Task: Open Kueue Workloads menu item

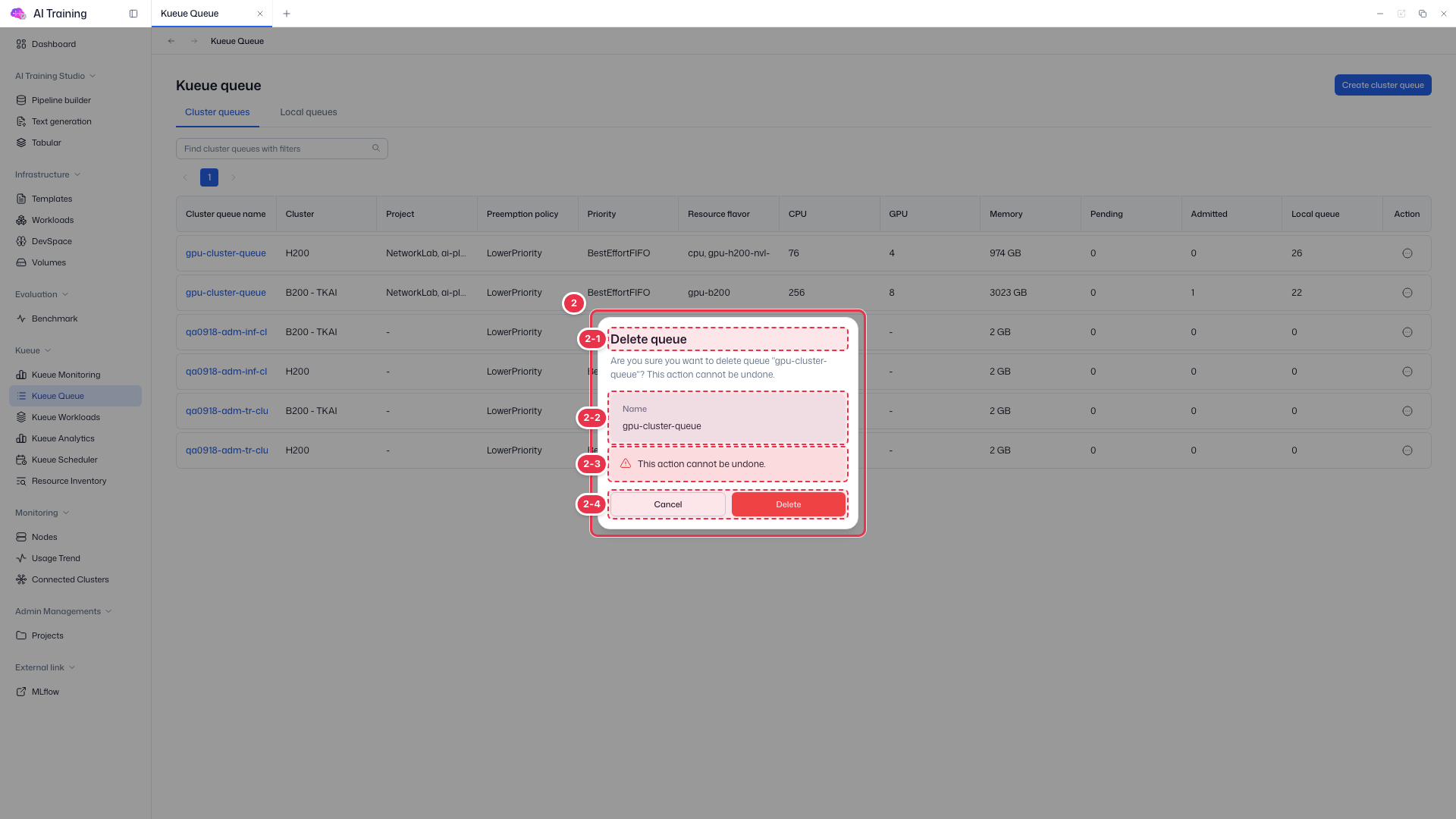Action: [x=75, y=417]
